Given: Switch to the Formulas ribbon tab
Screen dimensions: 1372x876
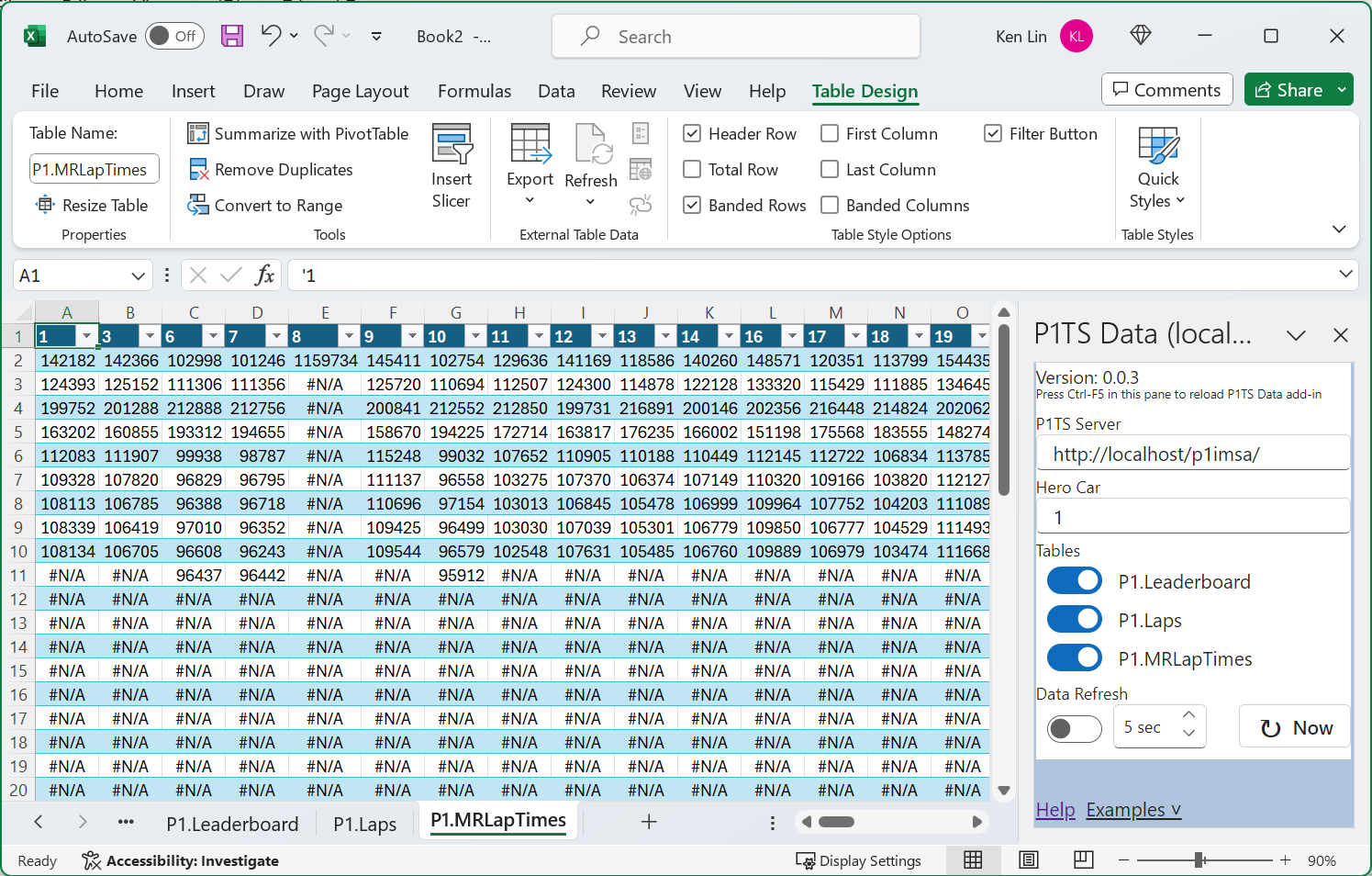Looking at the screenshot, I should (x=474, y=91).
